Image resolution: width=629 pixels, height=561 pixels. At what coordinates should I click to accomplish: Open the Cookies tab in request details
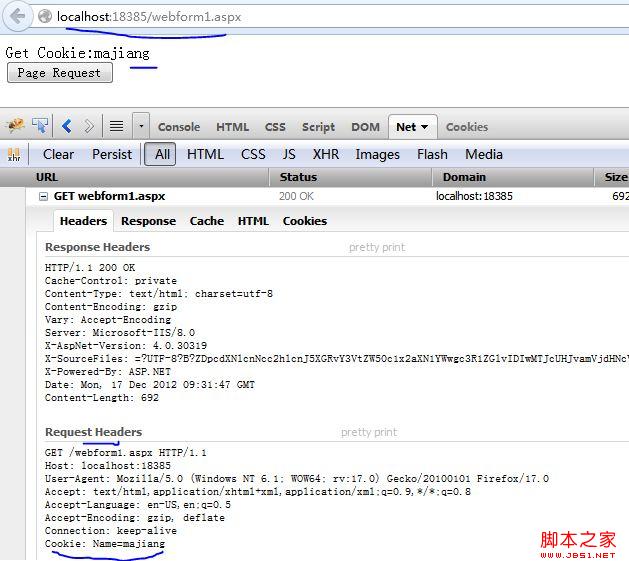(304, 221)
